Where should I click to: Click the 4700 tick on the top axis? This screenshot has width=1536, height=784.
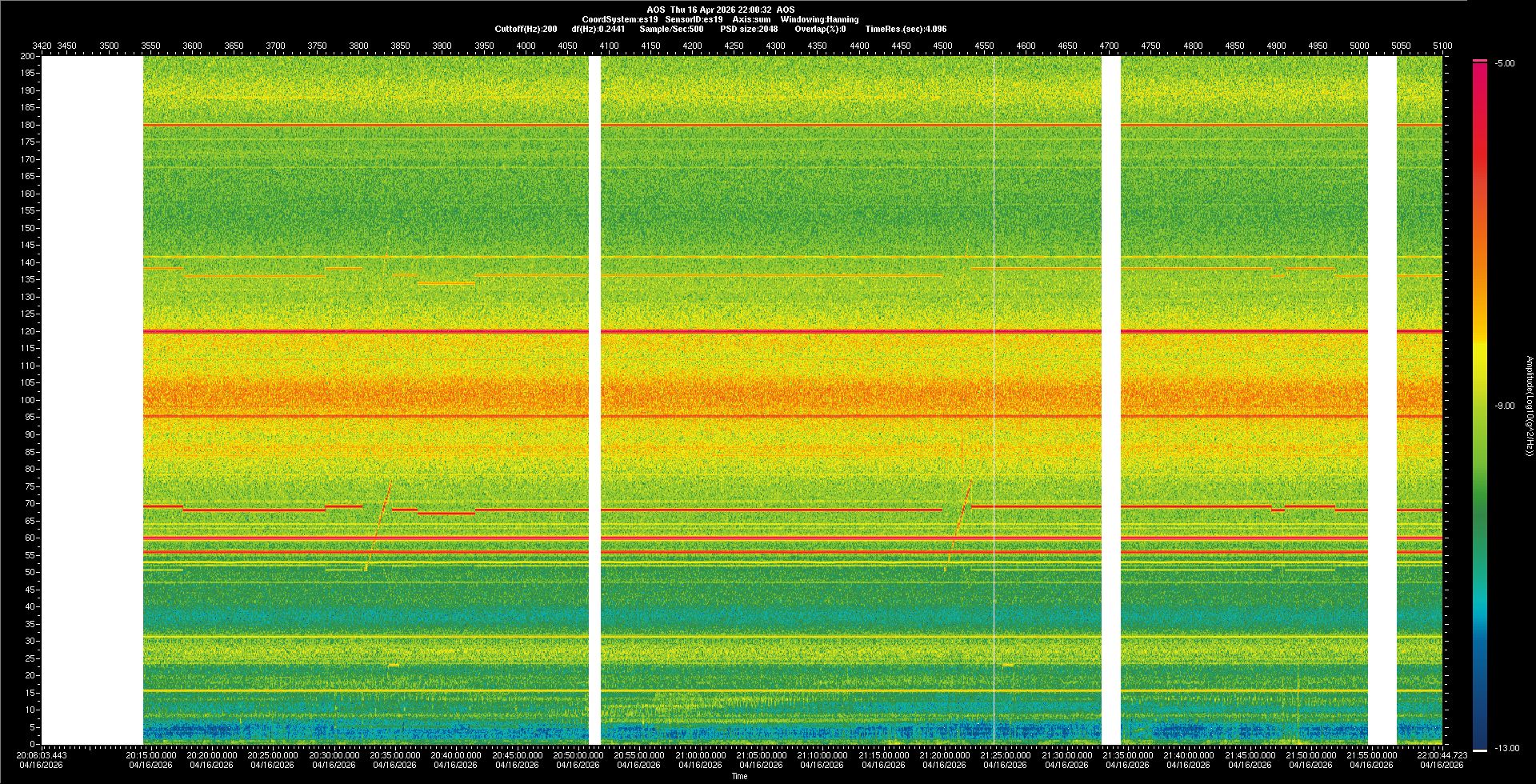pyautogui.click(x=1109, y=46)
